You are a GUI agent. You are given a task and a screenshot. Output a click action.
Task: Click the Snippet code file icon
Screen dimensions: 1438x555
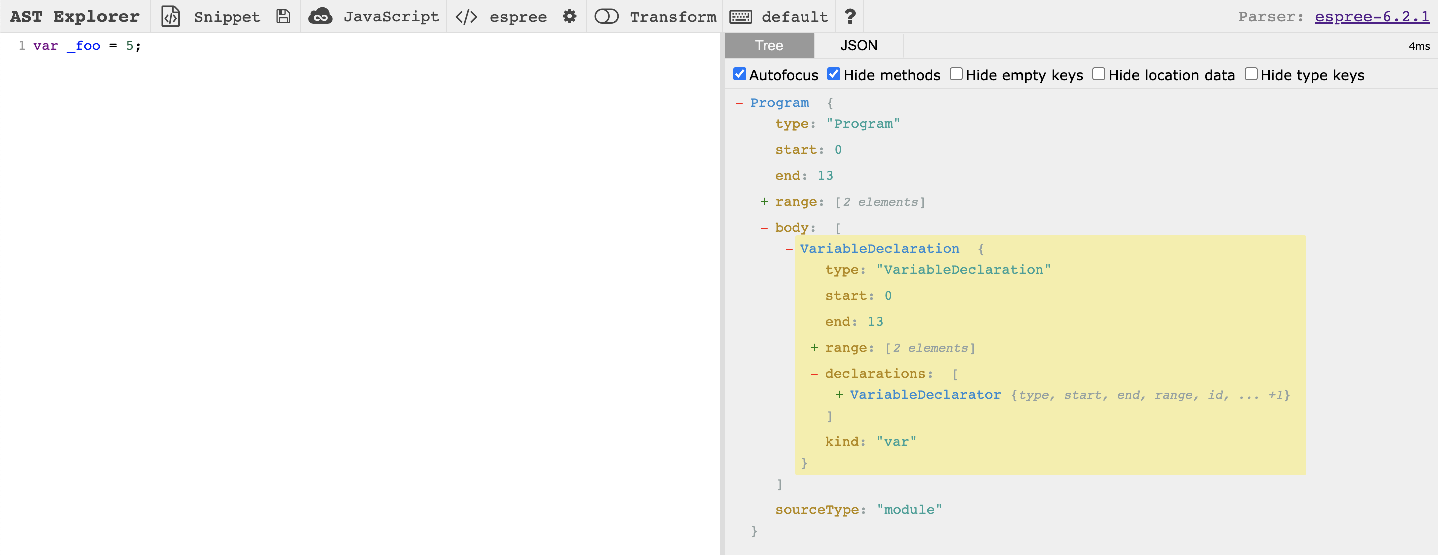coord(171,16)
